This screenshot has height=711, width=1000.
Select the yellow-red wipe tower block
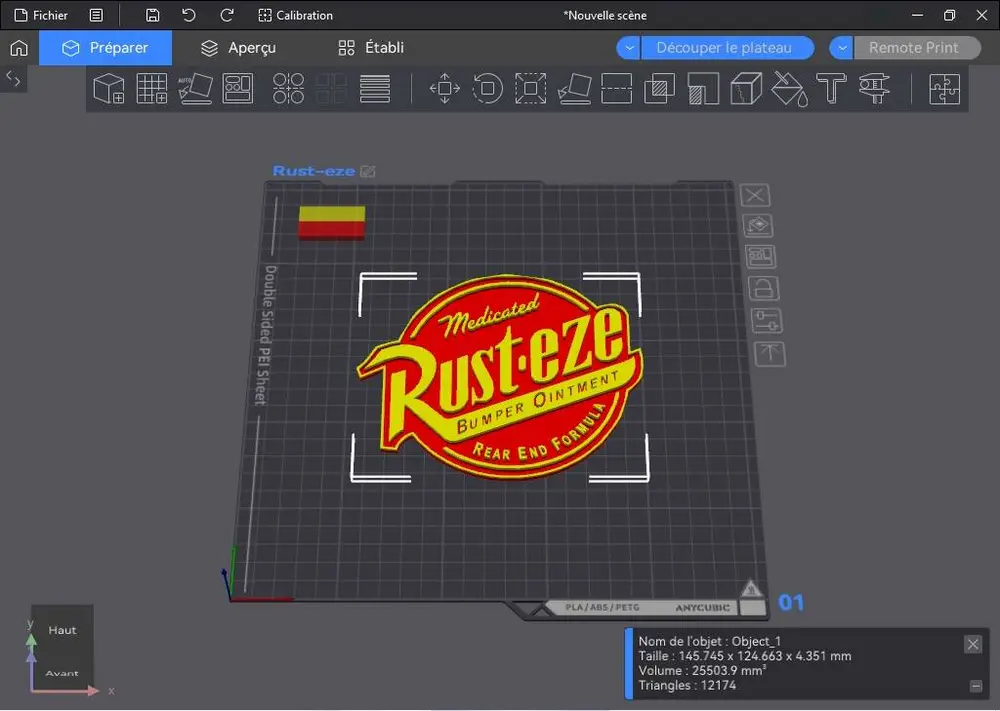[332, 223]
